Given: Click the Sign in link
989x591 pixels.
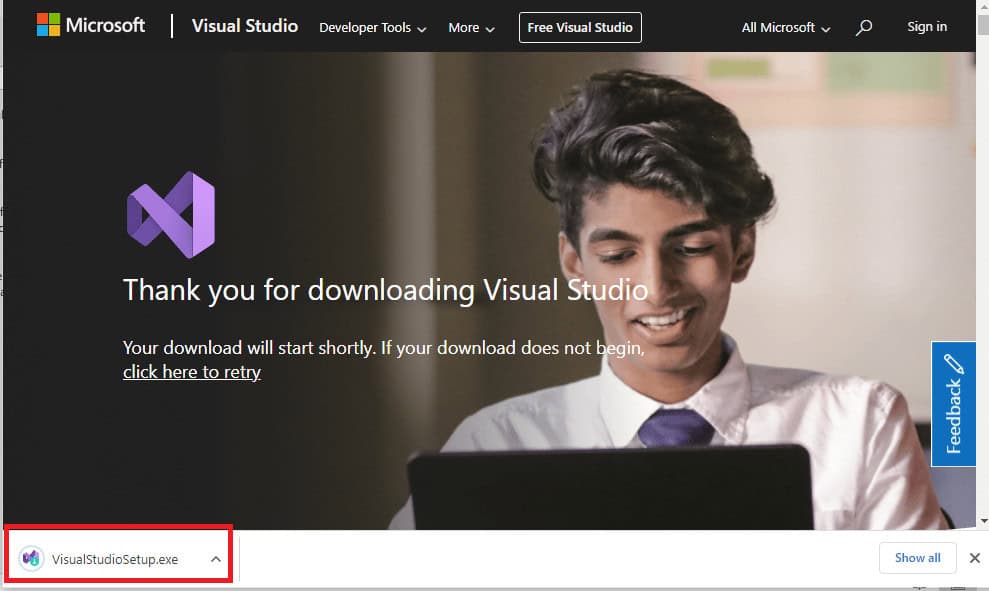Looking at the screenshot, I should click(x=927, y=26).
